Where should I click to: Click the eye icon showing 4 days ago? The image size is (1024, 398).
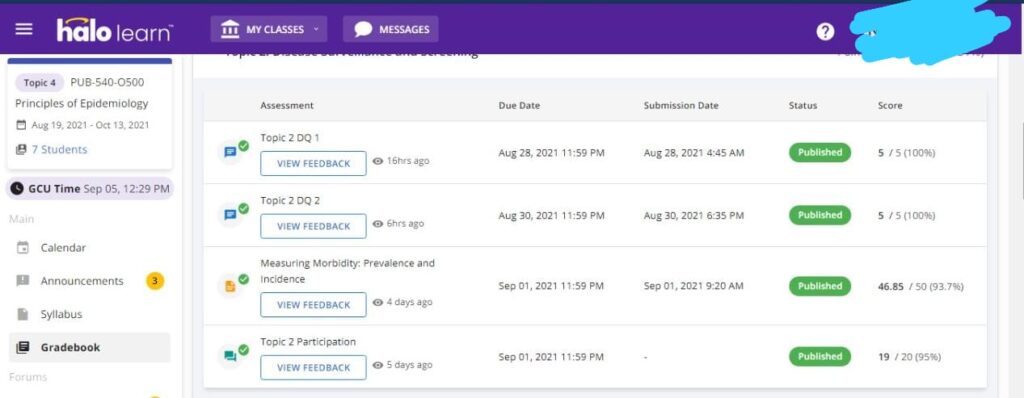point(377,302)
